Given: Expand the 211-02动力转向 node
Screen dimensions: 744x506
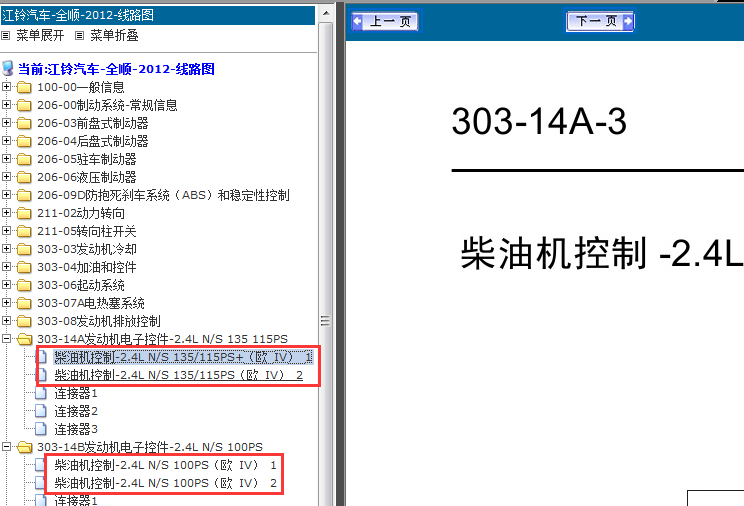Looking at the screenshot, I should tap(7, 213).
